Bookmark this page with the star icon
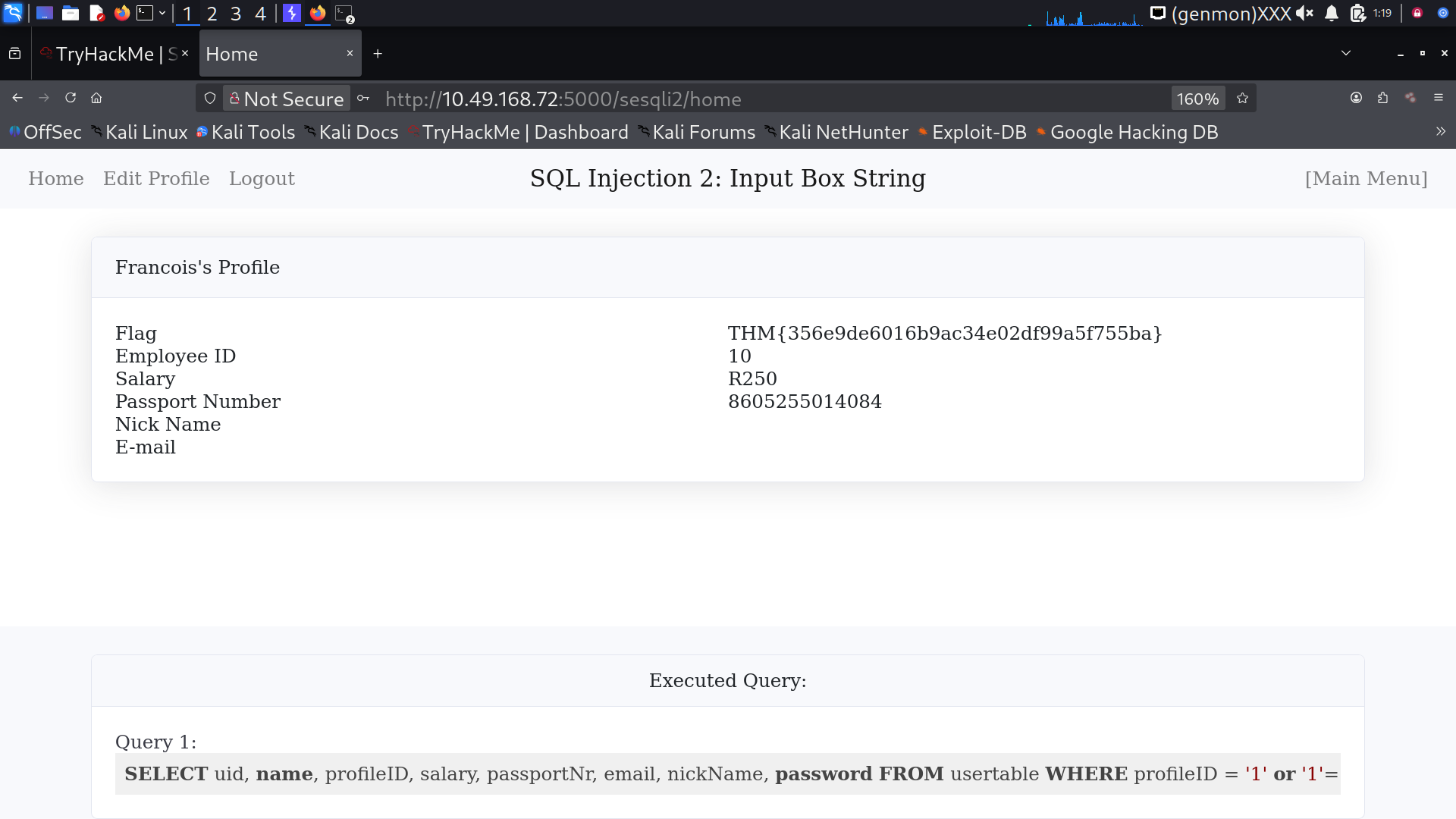Screen dimensions: 1456x819 [x=1242, y=99]
